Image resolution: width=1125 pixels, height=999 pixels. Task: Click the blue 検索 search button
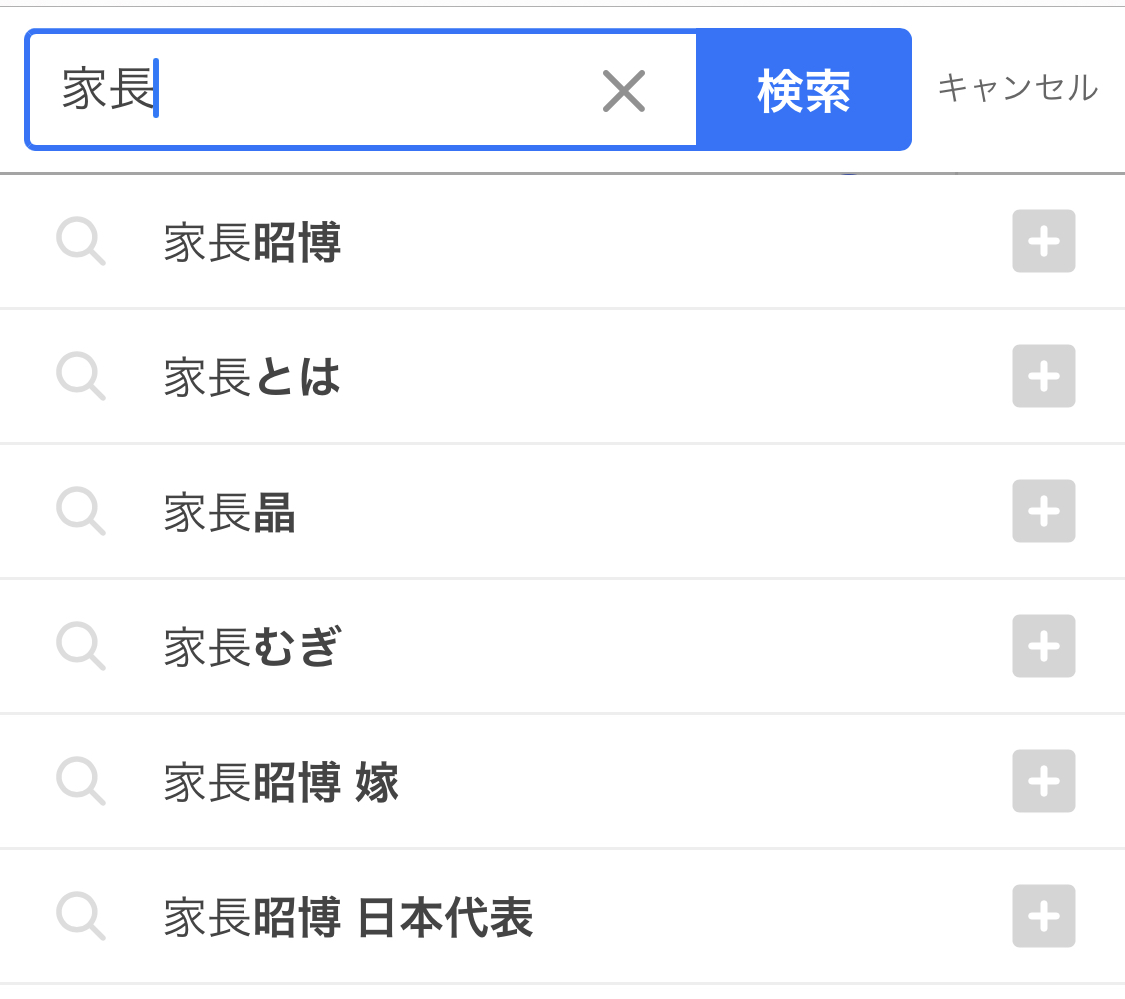[x=804, y=90]
